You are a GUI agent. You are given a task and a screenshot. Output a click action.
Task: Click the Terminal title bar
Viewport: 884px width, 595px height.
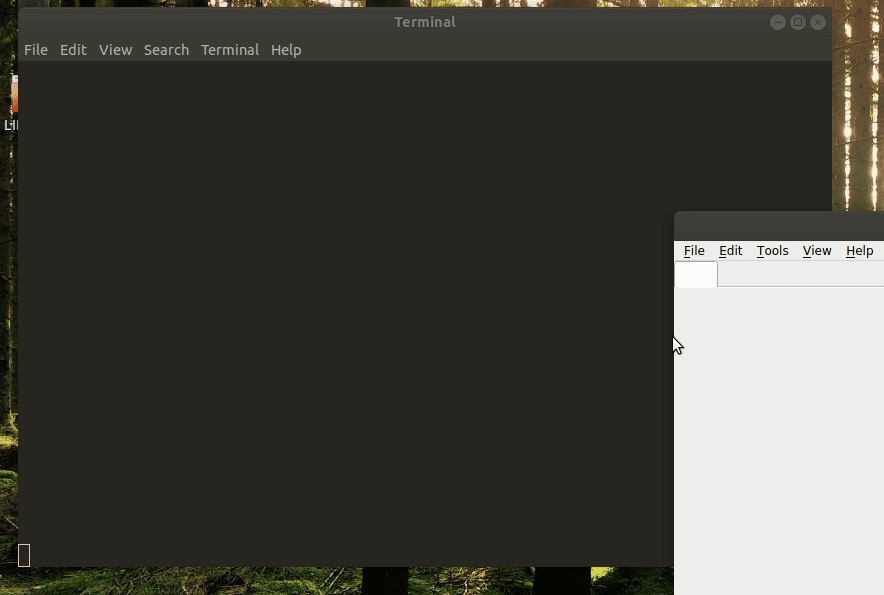coord(425,21)
